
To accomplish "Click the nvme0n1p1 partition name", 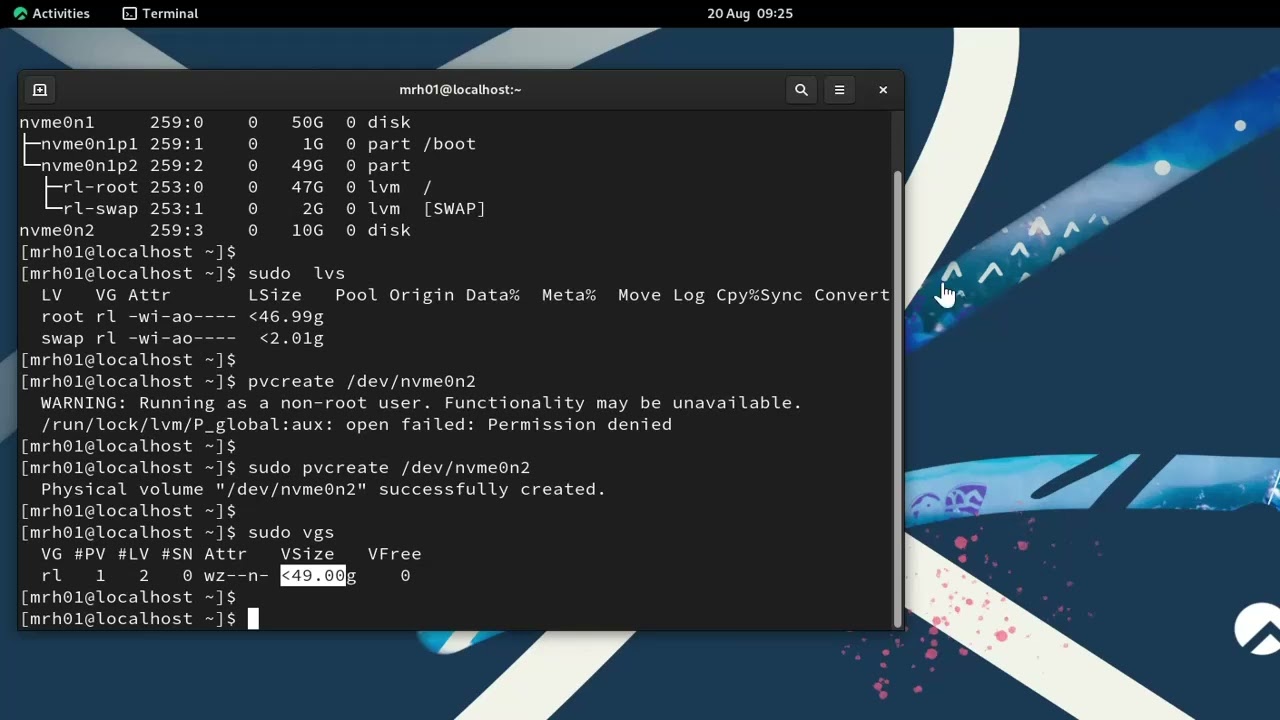I will point(90,144).
